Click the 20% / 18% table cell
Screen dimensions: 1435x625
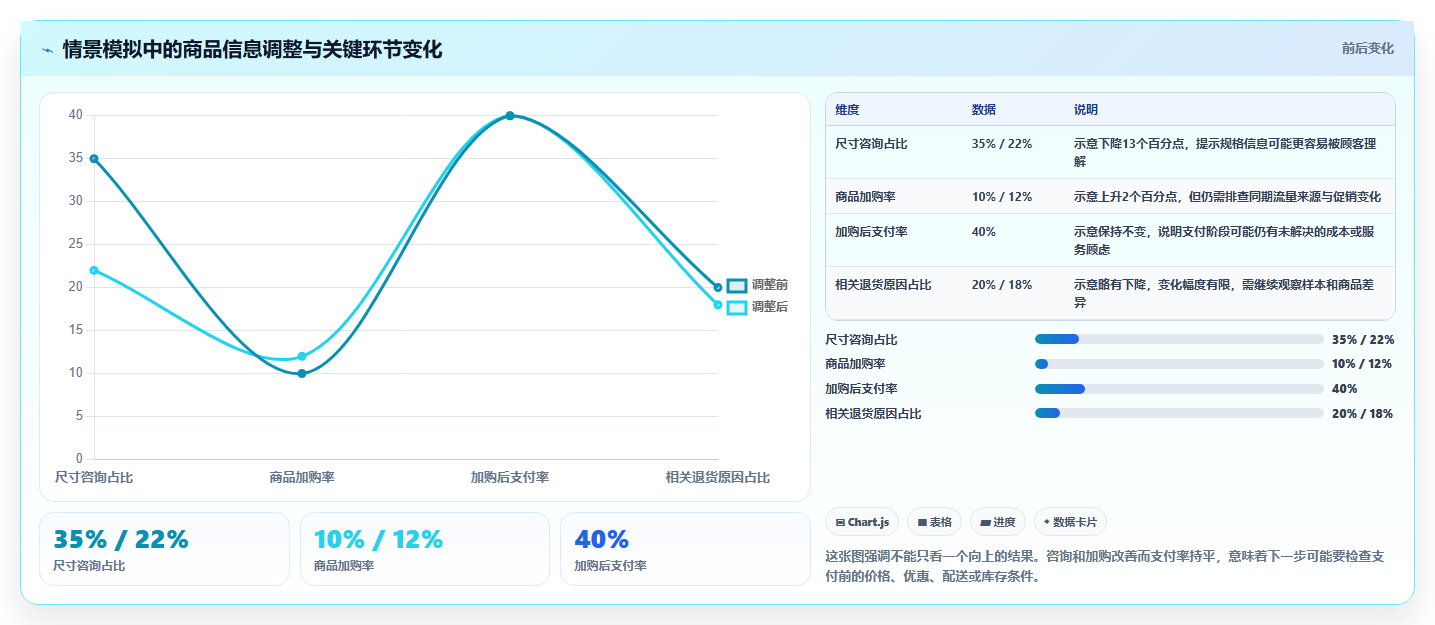tap(1001, 285)
